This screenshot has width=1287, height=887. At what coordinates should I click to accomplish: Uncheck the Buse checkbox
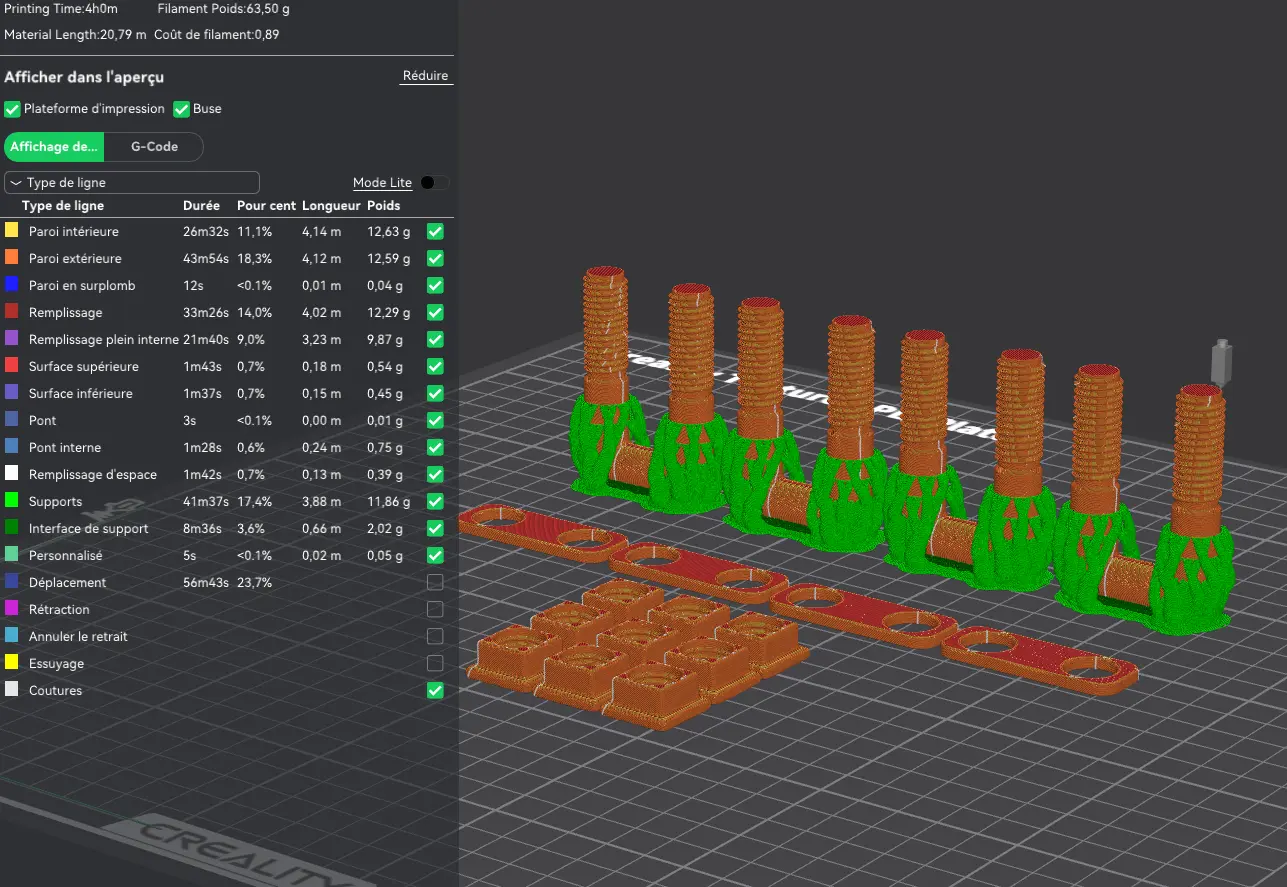tap(182, 109)
